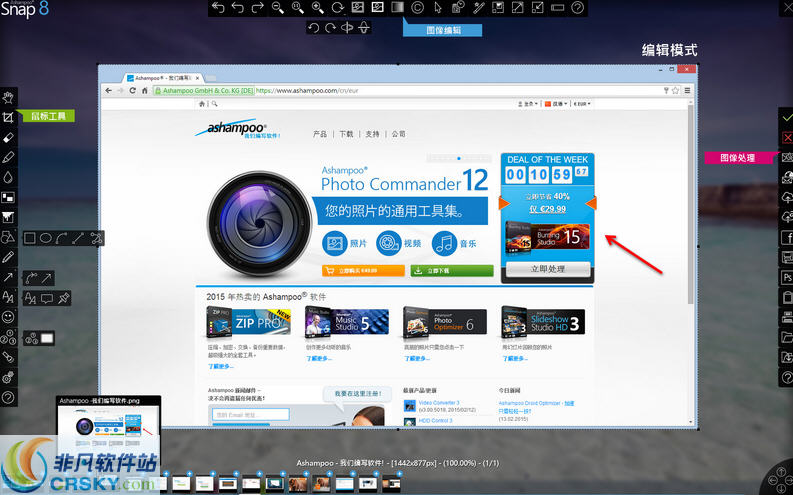This screenshot has width=793, height=495.
Task: Click the 视频 video feature icon
Action: (388, 243)
